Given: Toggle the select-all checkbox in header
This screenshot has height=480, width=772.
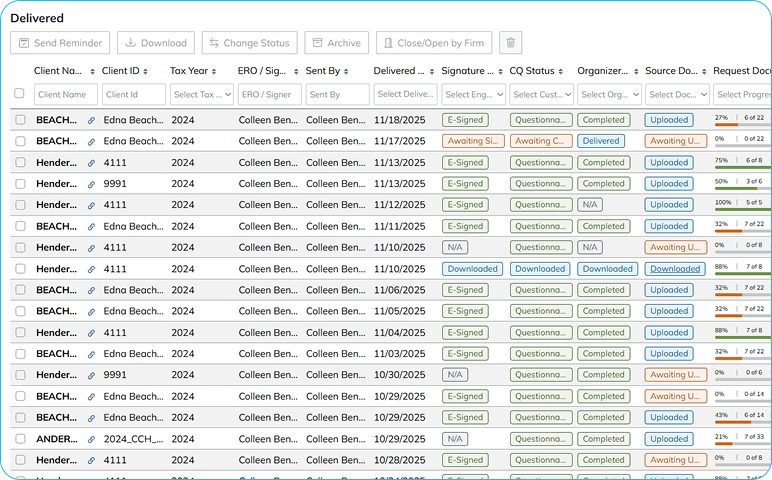Looking at the screenshot, I should pyautogui.click(x=19, y=94).
